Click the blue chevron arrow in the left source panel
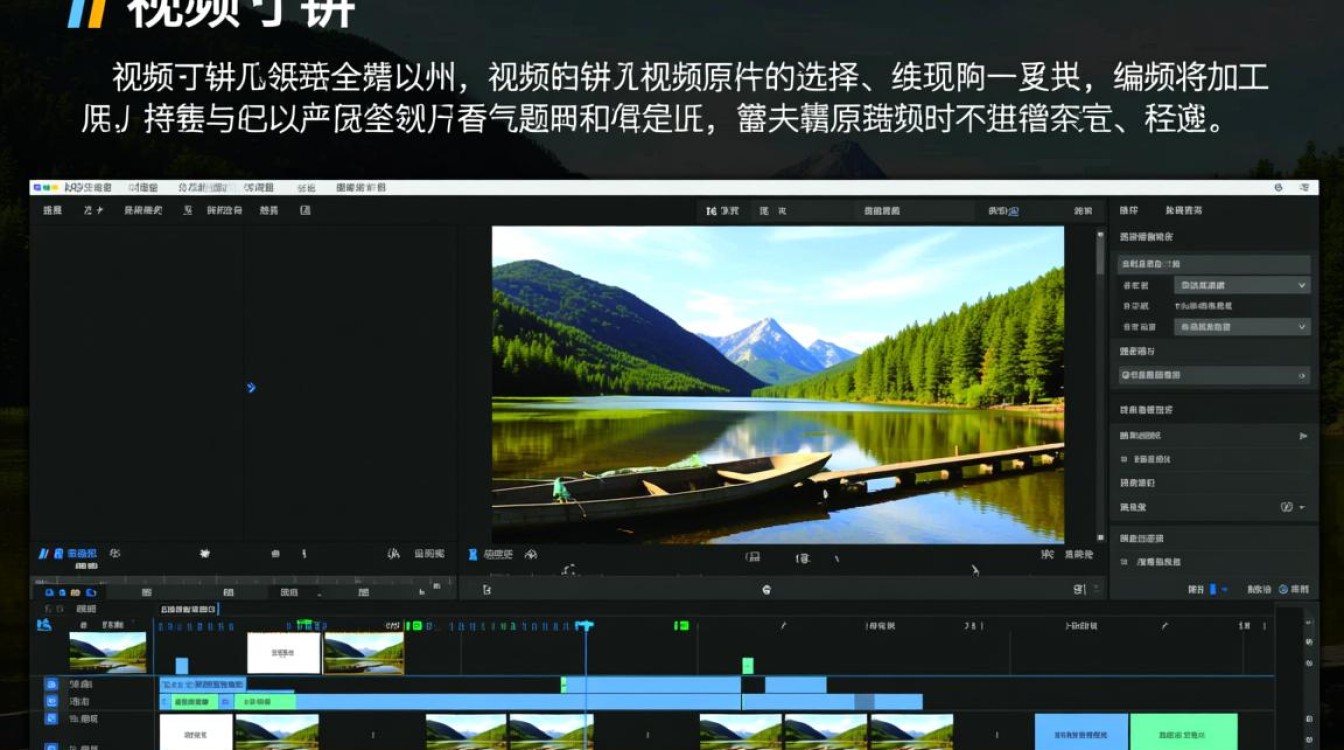 (251, 387)
